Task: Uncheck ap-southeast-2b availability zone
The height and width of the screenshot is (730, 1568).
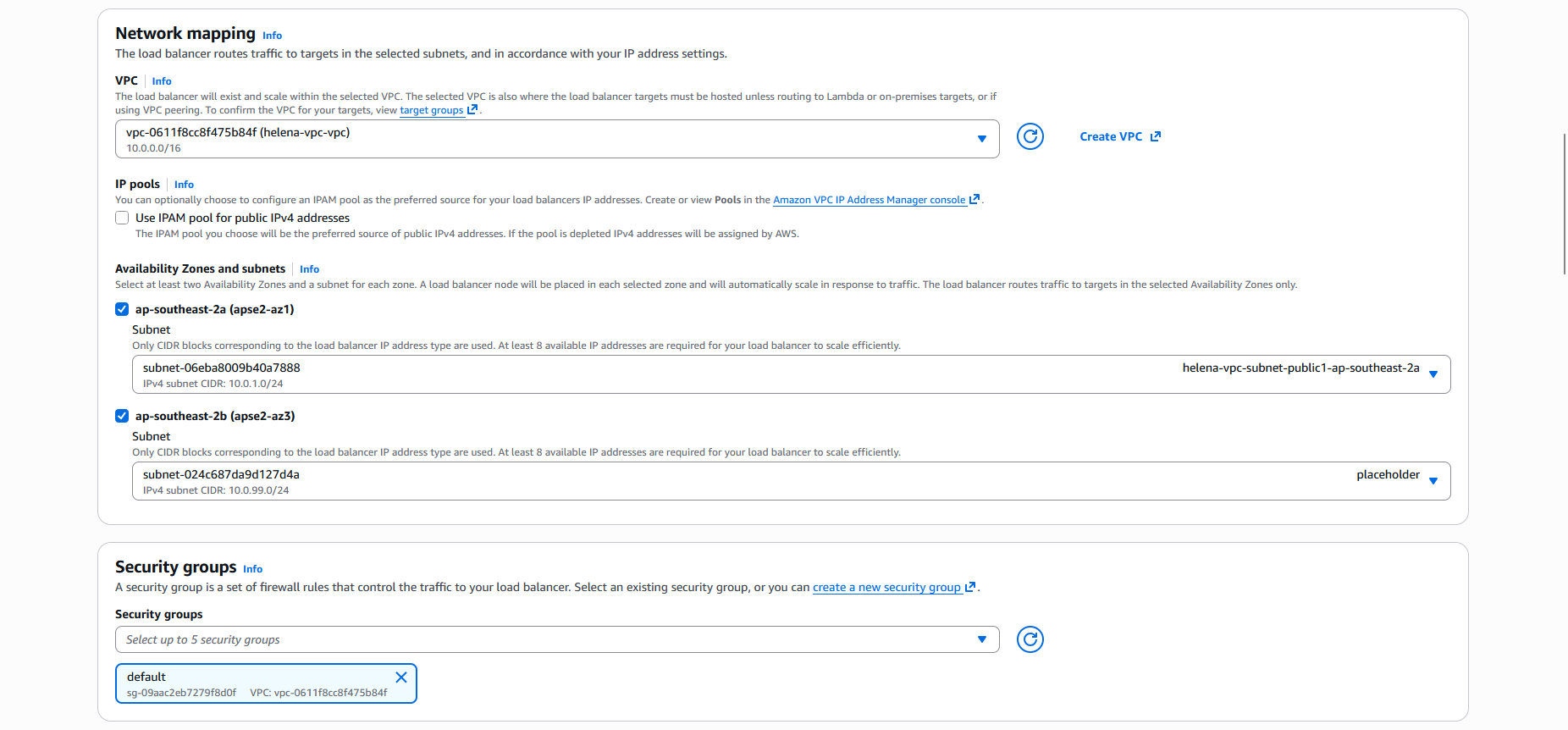Action: pos(123,416)
